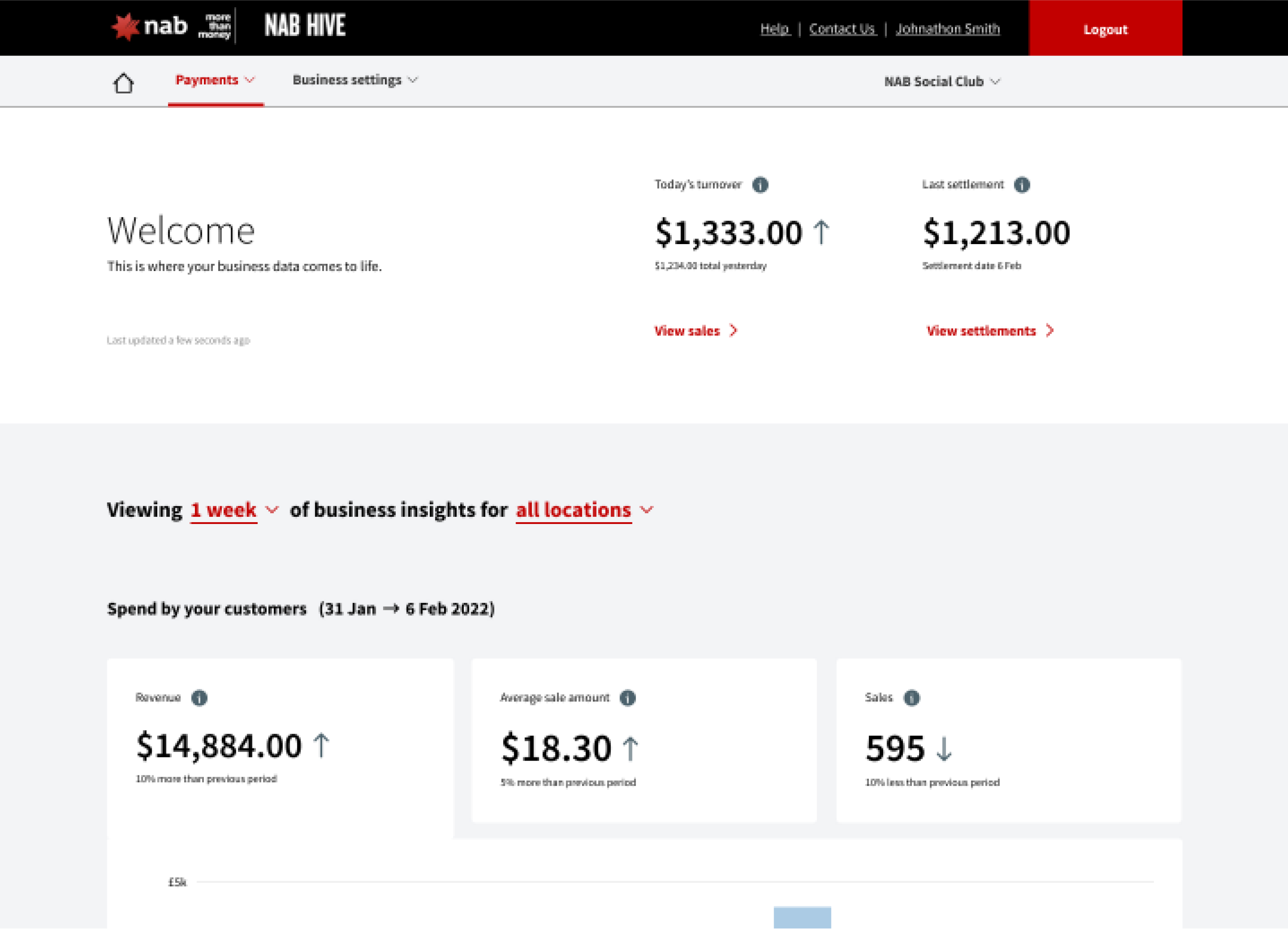Click the £5k axis label
1288x930 pixels.
(177, 882)
